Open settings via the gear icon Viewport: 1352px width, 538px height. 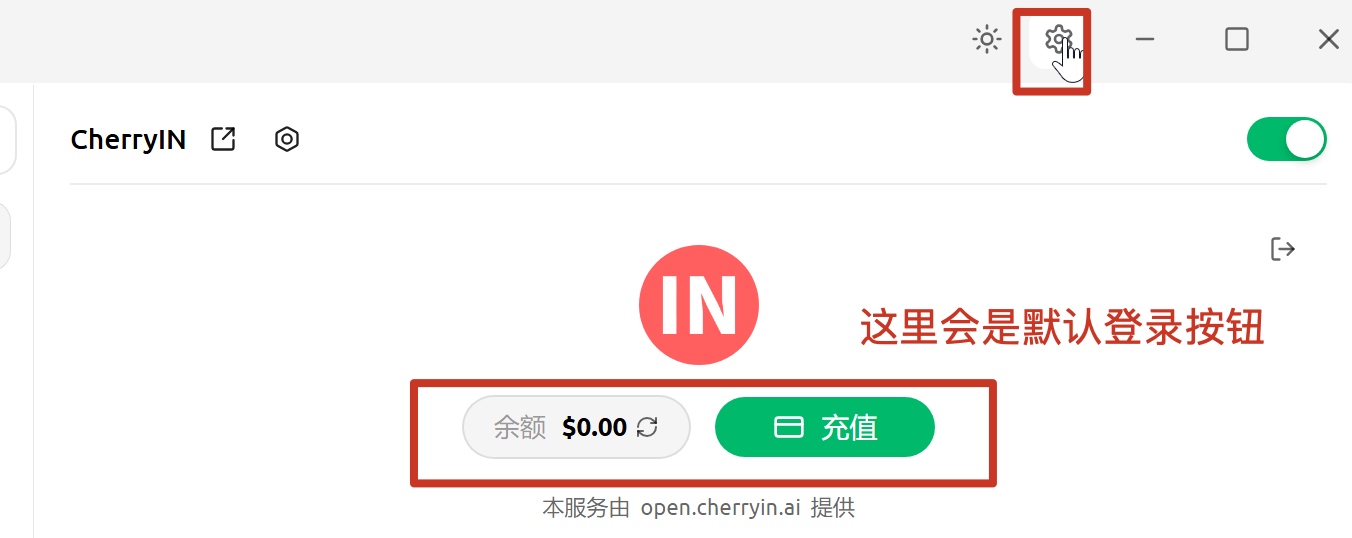pos(1058,40)
